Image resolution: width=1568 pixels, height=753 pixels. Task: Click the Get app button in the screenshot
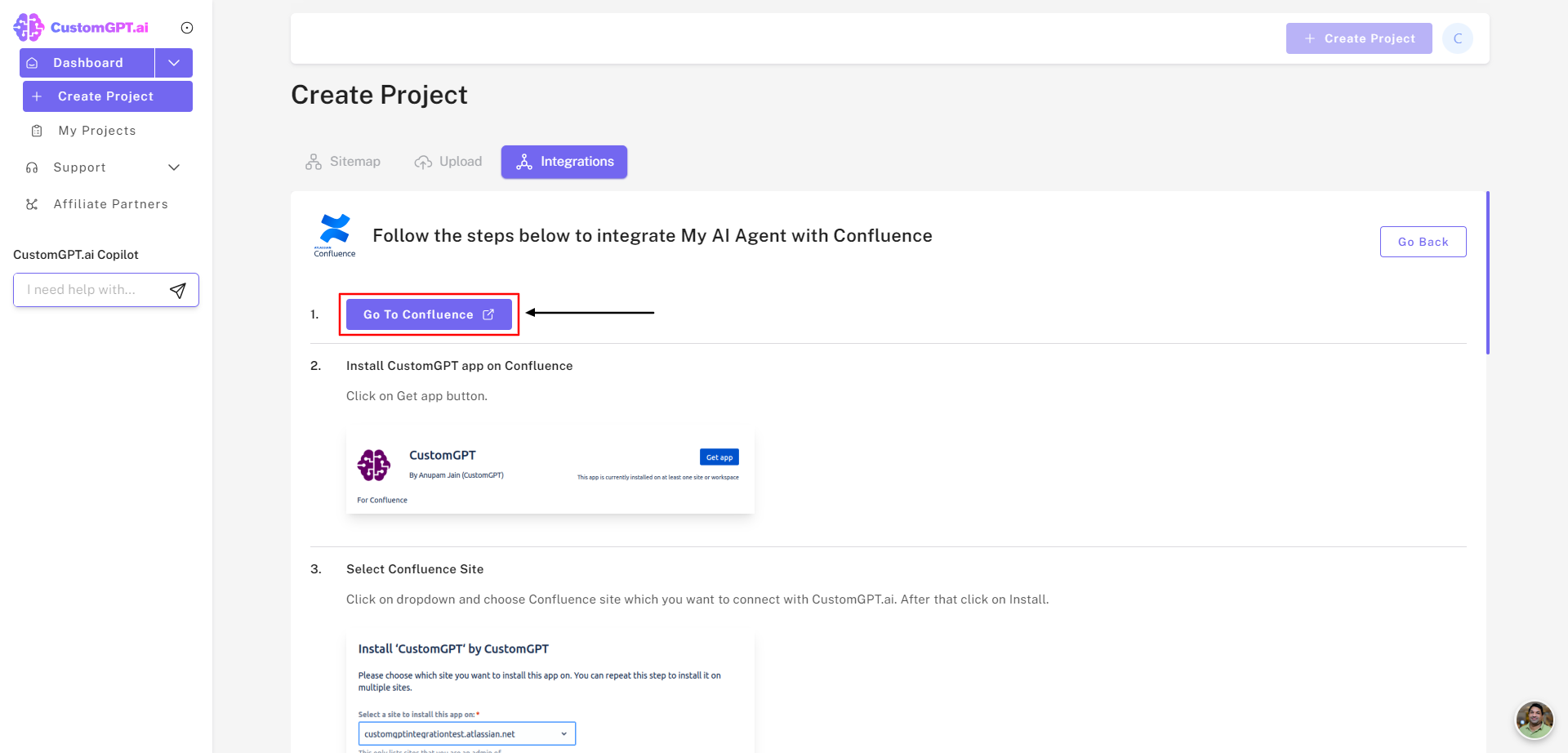[x=719, y=457]
